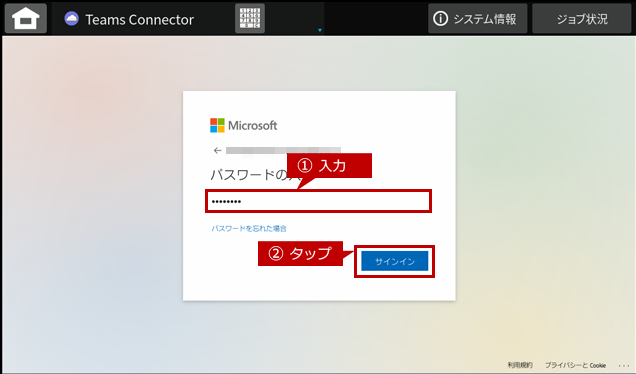Open the ジョブ状況 job status tab
Image resolution: width=636 pixels, height=374 pixels.
(x=582, y=19)
